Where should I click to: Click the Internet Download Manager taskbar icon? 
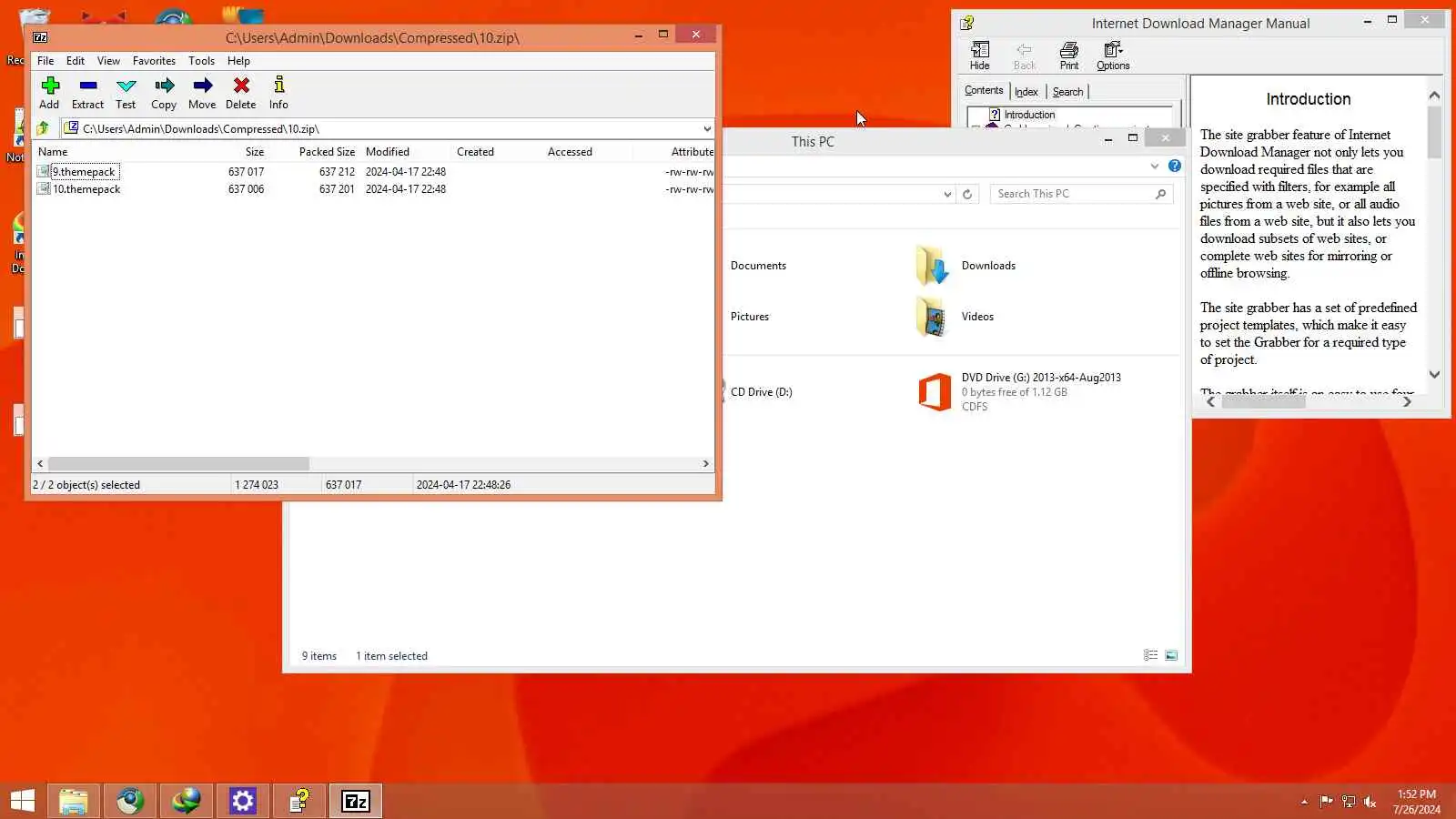[186, 801]
